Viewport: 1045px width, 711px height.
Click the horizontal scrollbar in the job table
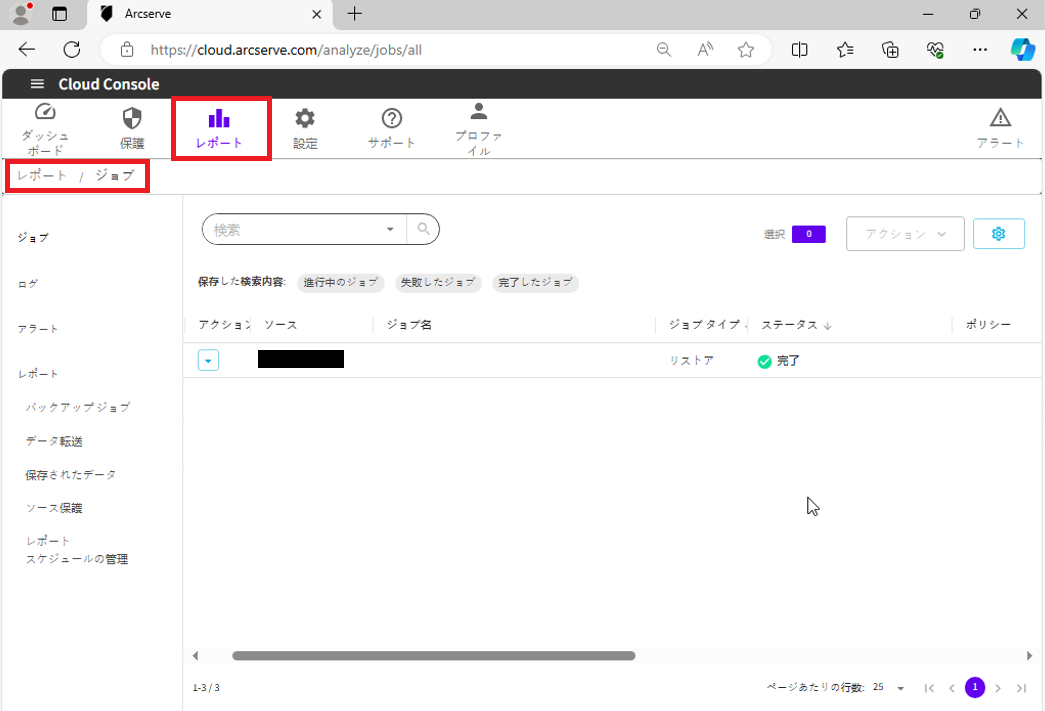point(433,656)
